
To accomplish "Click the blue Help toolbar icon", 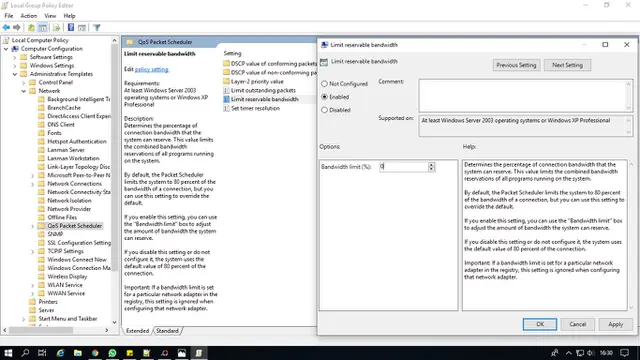I will [x=71, y=27].
